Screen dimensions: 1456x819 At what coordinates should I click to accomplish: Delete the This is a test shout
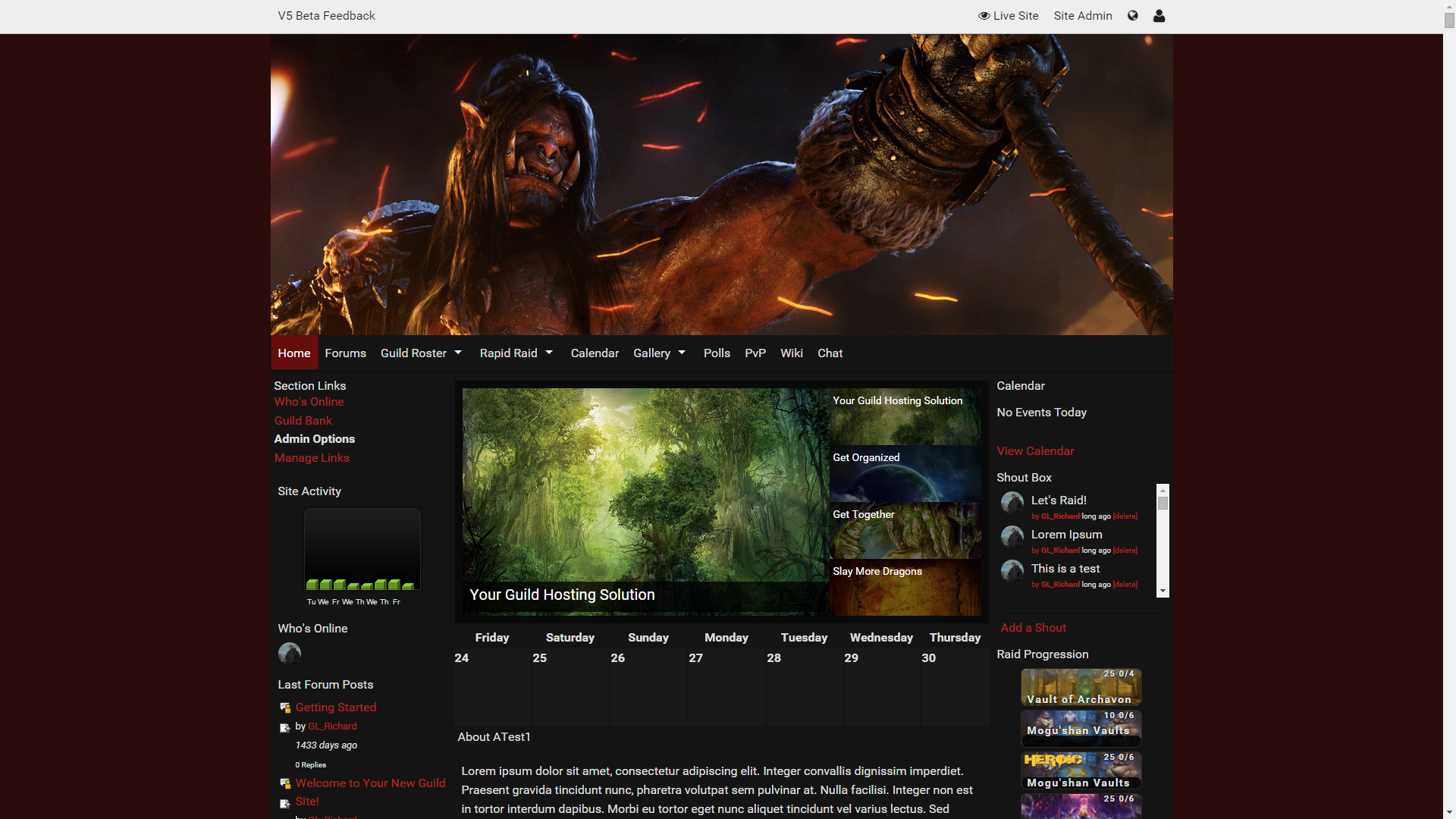[x=1125, y=585]
